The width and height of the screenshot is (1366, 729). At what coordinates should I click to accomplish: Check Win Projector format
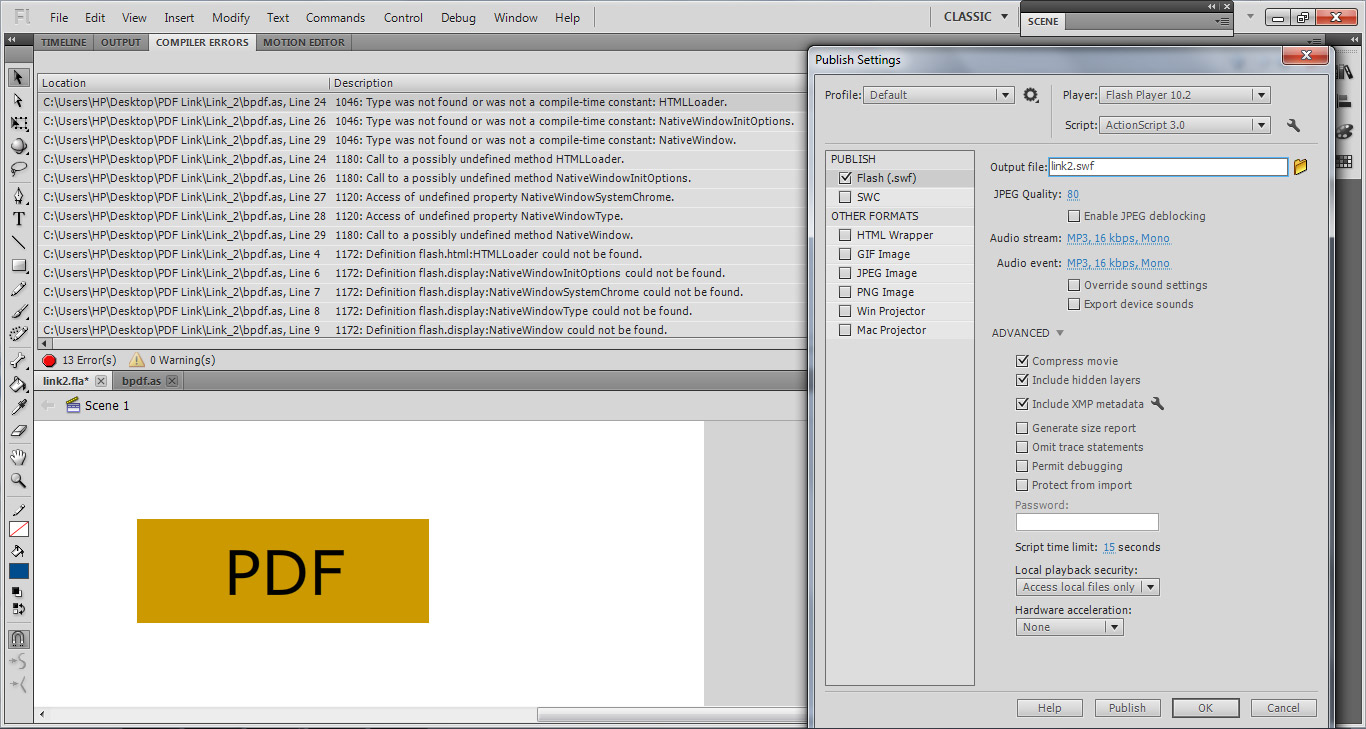click(845, 311)
